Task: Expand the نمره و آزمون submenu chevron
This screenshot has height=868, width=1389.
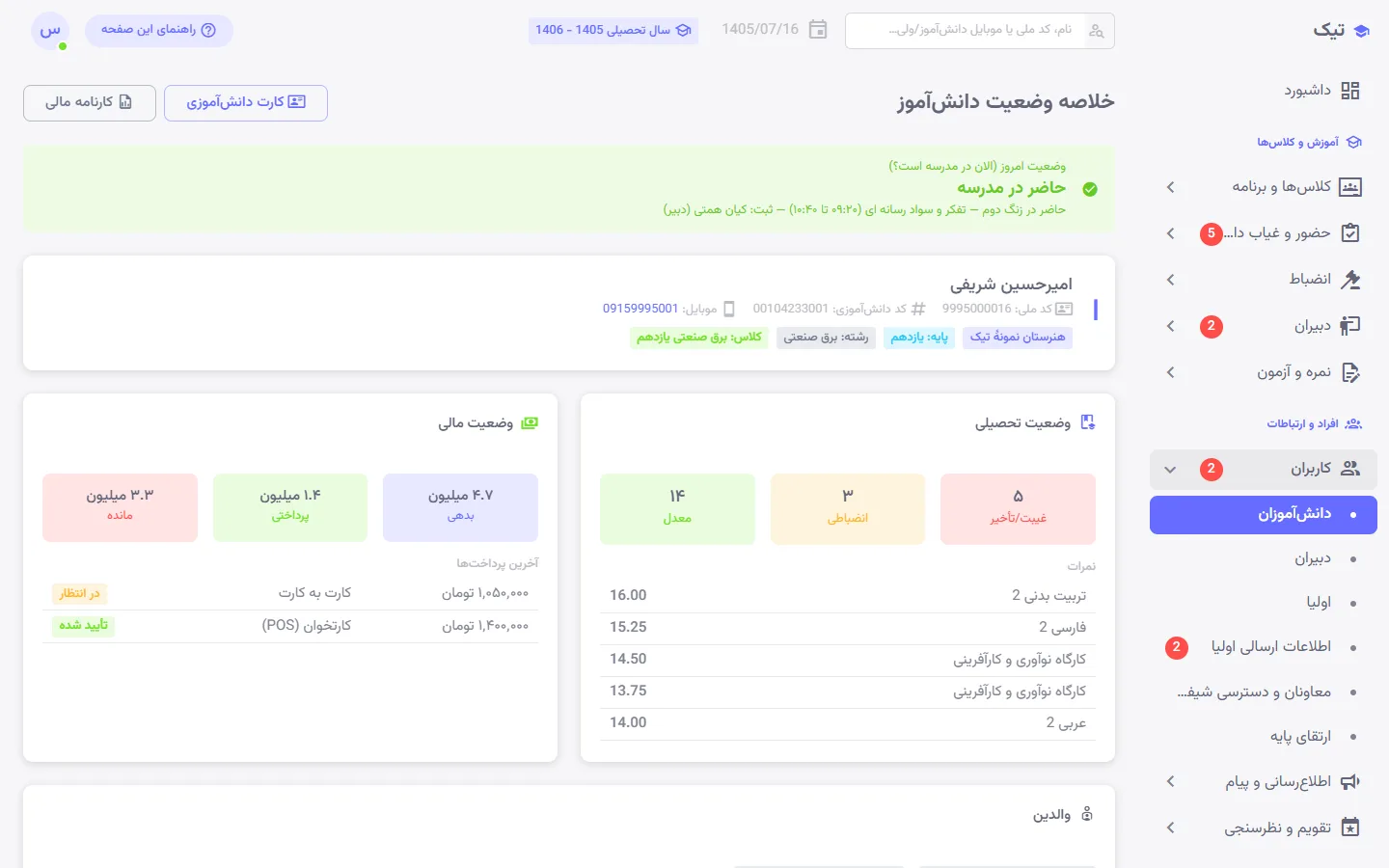Action: [1171, 372]
